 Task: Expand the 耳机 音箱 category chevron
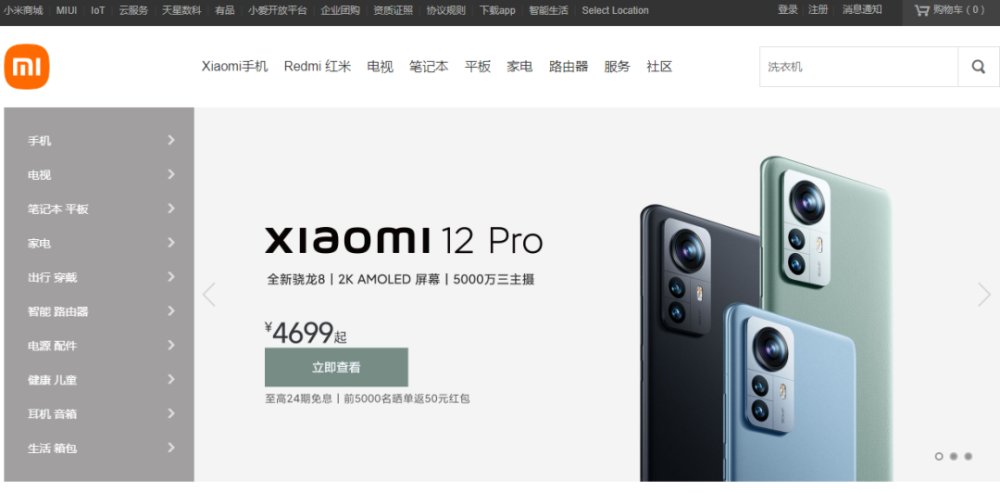pyautogui.click(x=171, y=413)
